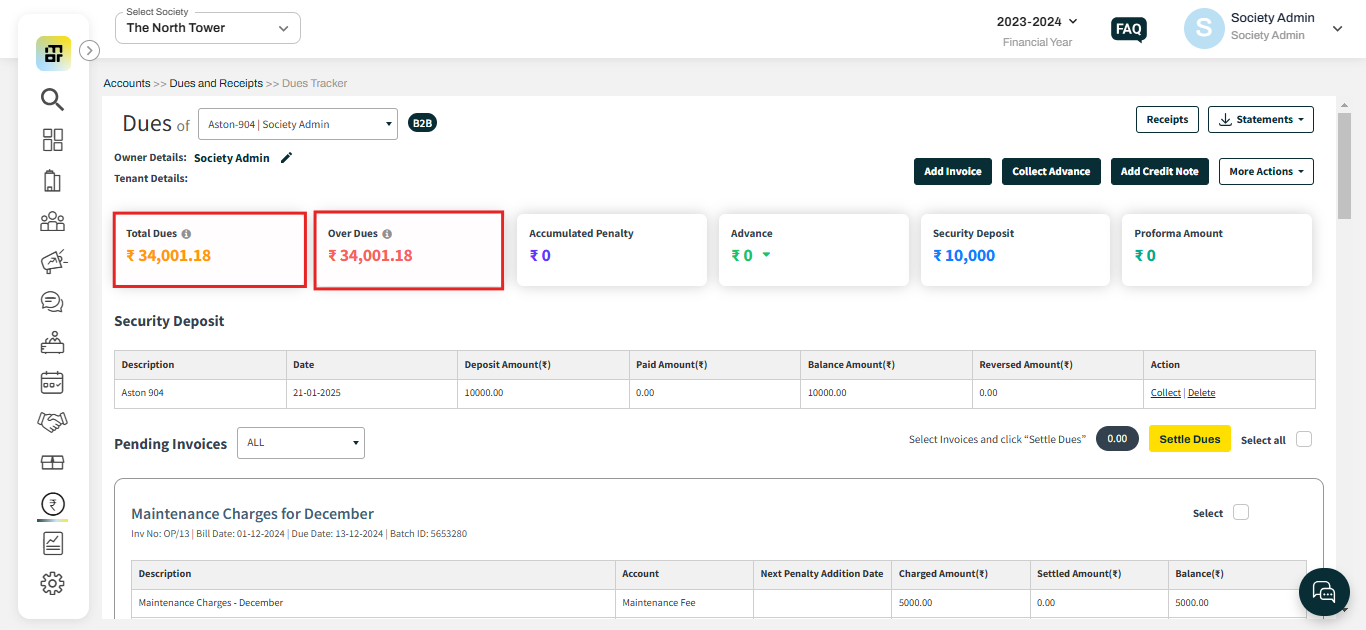The image size is (1366, 630).
Task: Open the settings gear at sidebar bottom
Action: [x=53, y=583]
